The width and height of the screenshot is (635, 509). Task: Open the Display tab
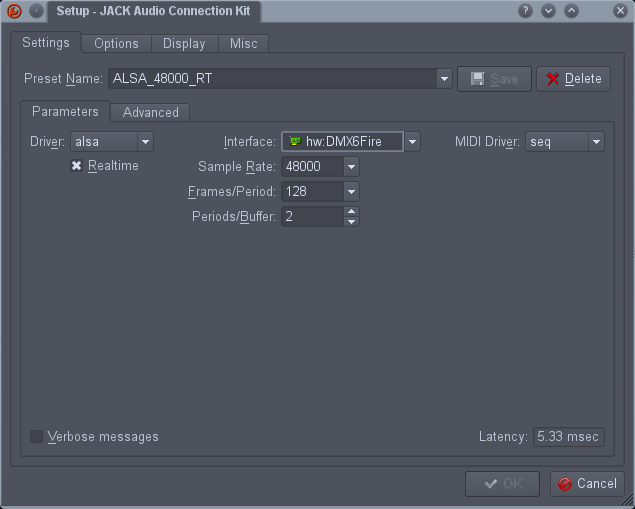184,43
